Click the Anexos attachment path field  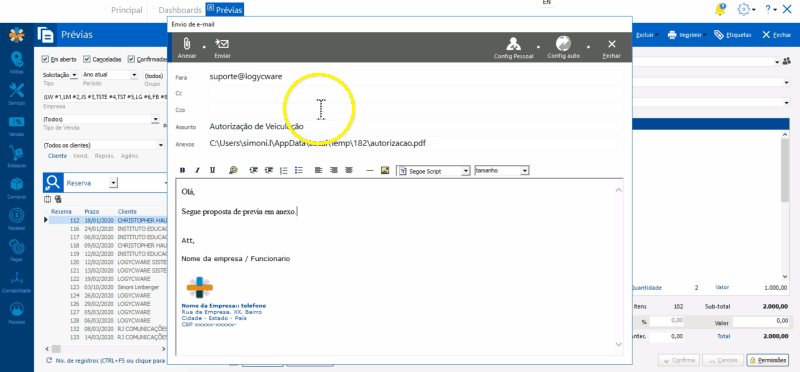click(x=415, y=143)
